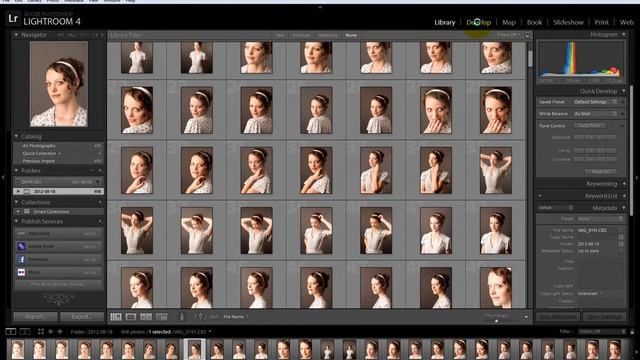The image size is (640, 360).
Task: Click the lock icon in Library Filter bar
Action: [528, 36]
